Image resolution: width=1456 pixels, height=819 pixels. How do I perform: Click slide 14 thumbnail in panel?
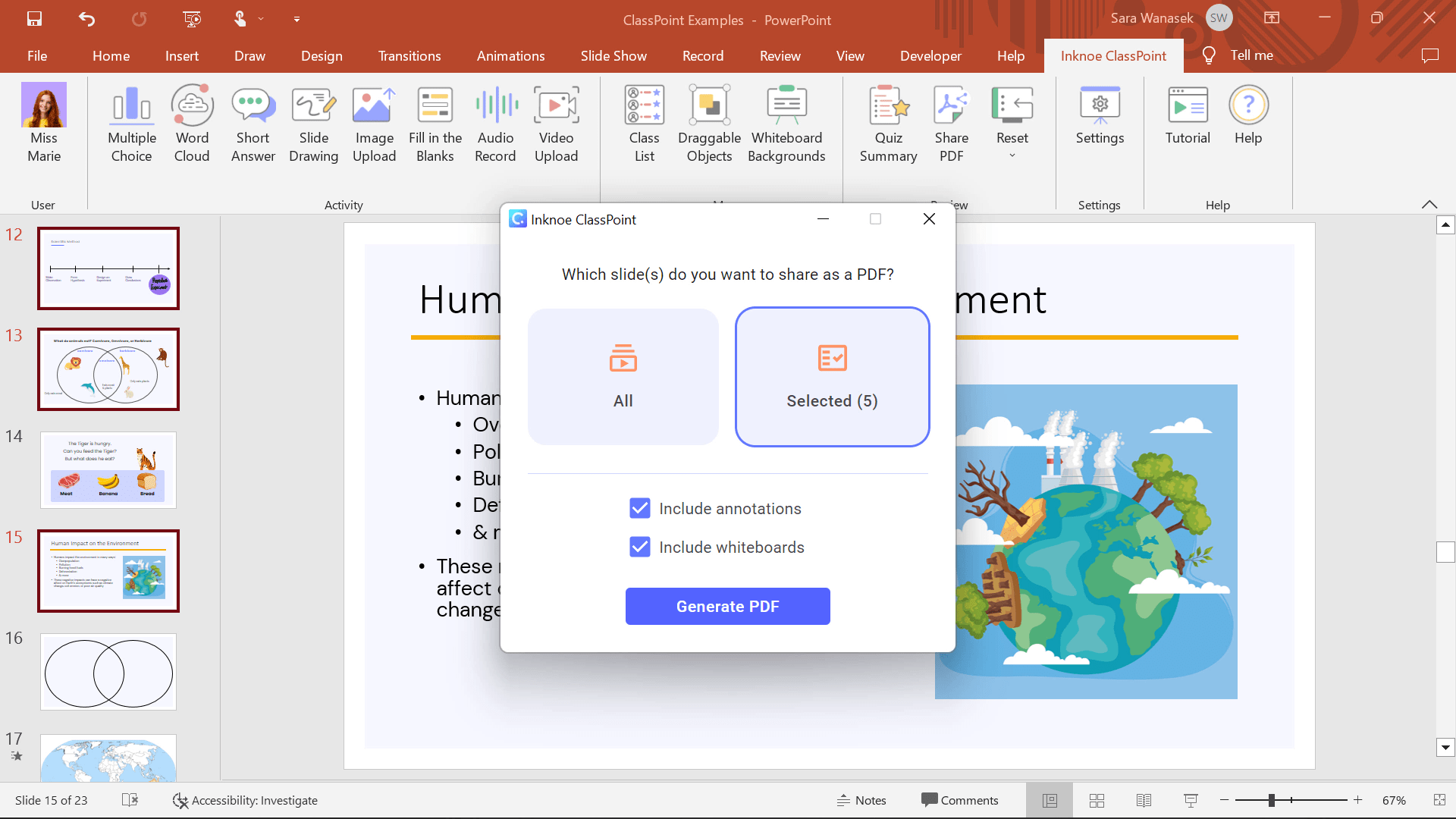point(108,469)
